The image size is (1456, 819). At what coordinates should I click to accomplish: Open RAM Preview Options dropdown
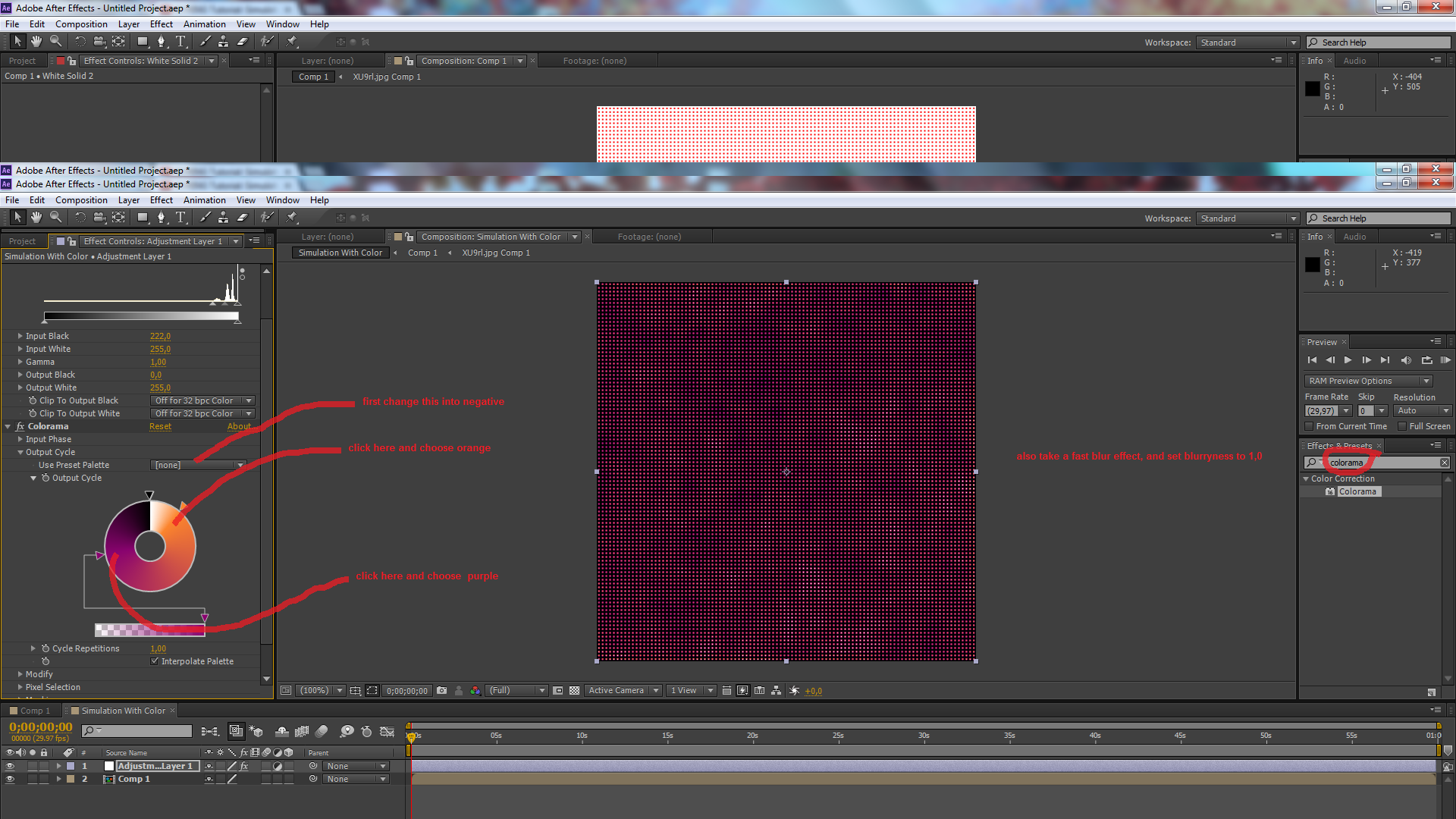click(x=1368, y=381)
